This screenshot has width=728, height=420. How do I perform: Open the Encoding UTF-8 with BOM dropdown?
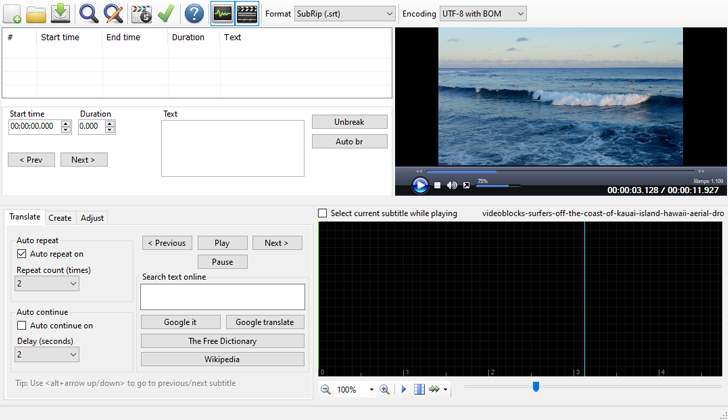coord(483,14)
